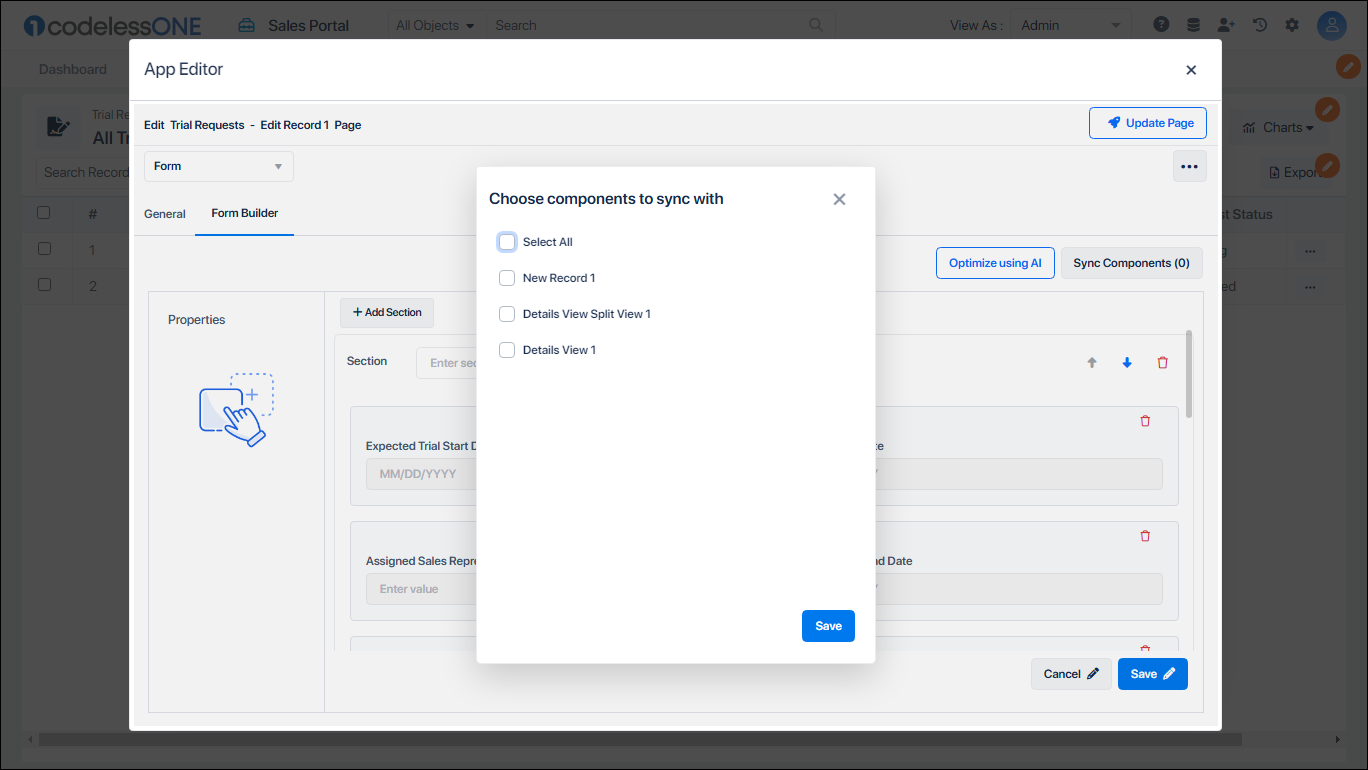Click the global search magnifier icon
Image resolution: width=1368 pixels, height=770 pixels.
click(817, 25)
